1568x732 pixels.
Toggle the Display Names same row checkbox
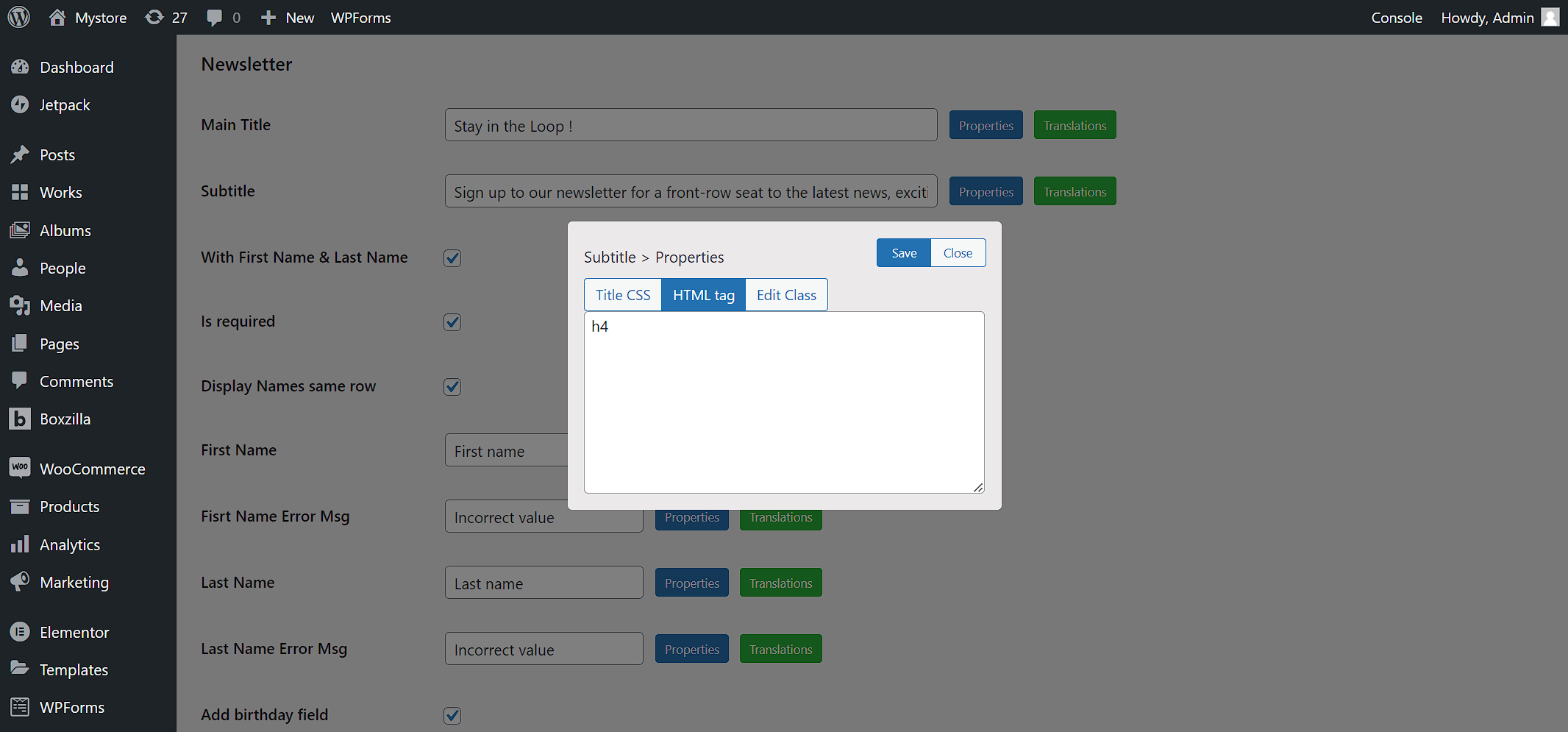[x=452, y=387]
